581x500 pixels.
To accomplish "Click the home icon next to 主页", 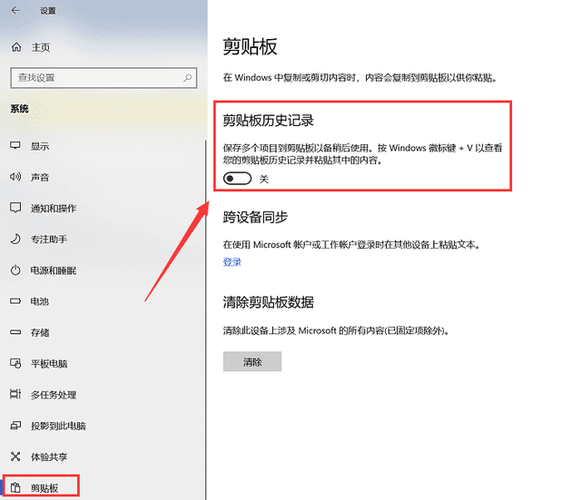I will pos(16,47).
